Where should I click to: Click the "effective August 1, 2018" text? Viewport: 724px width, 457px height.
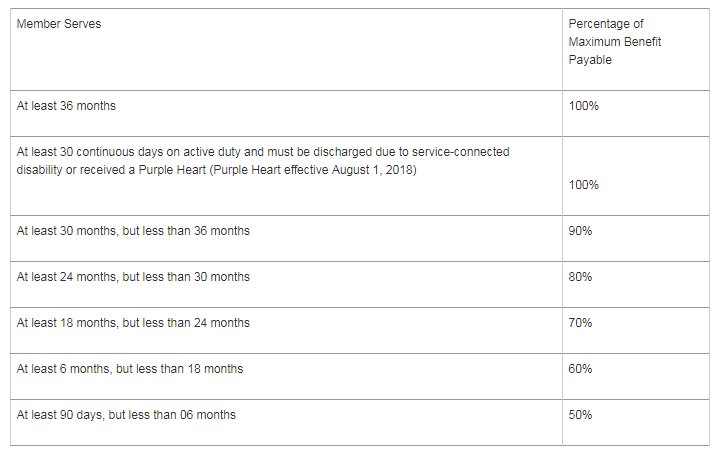pos(352,169)
